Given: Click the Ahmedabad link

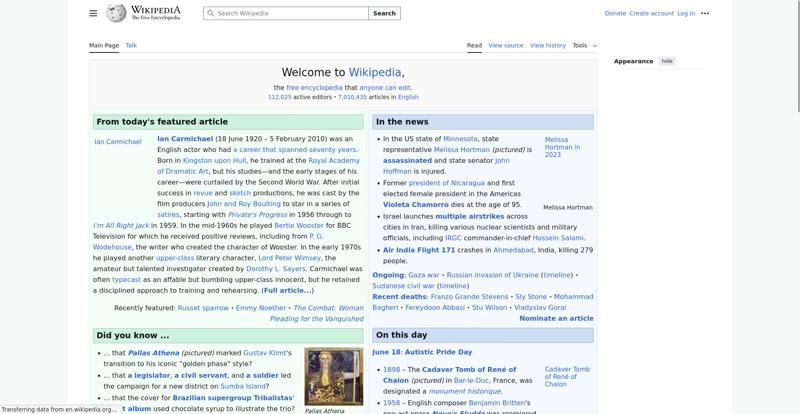Looking at the screenshot, I should (513, 250).
